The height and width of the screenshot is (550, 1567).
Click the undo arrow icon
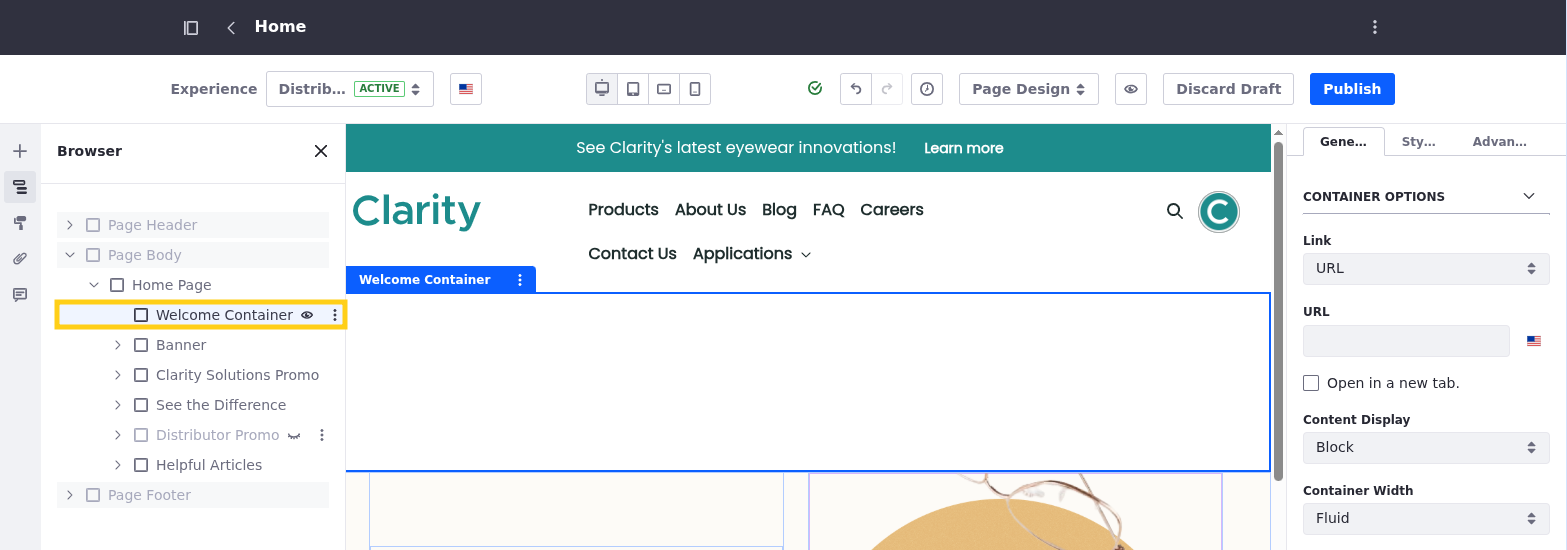click(x=856, y=89)
